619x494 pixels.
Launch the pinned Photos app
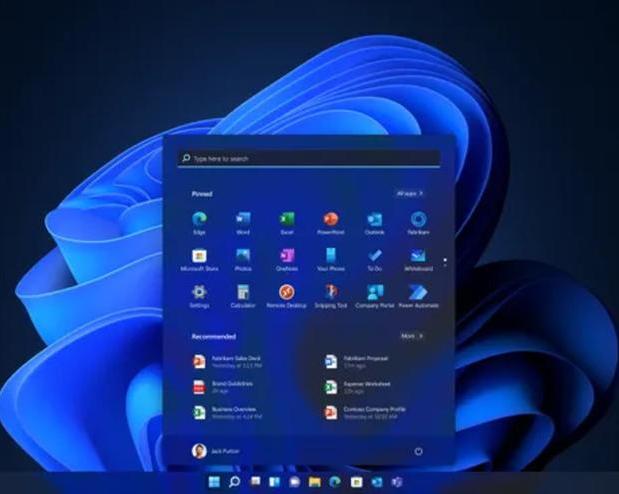(243, 259)
